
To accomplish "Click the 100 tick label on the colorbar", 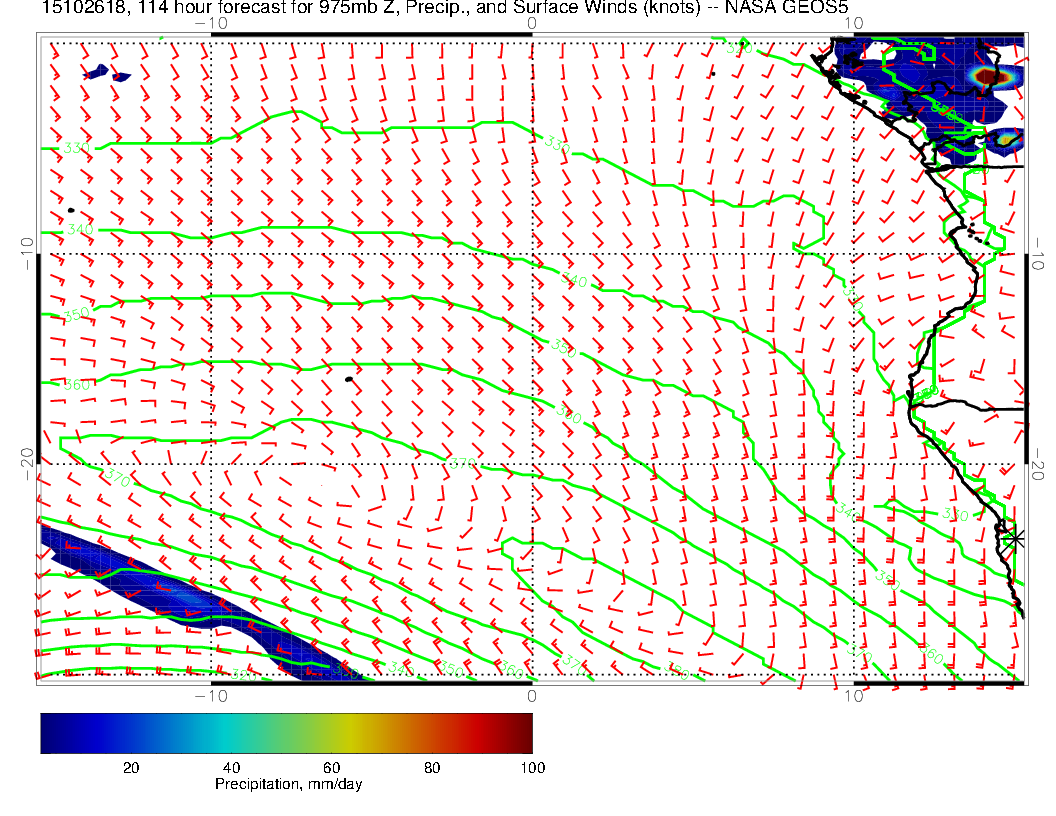I will pyautogui.click(x=532, y=768).
